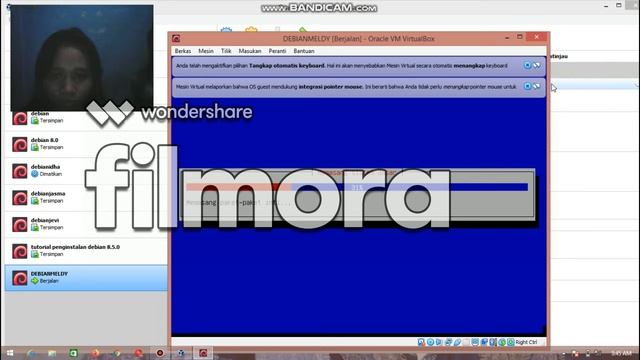The width and height of the screenshot is (640, 360).
Task: Click the Debian swirl icon of DEBIANMELDY
Action: pyautogui.click(x=20, y=278)
